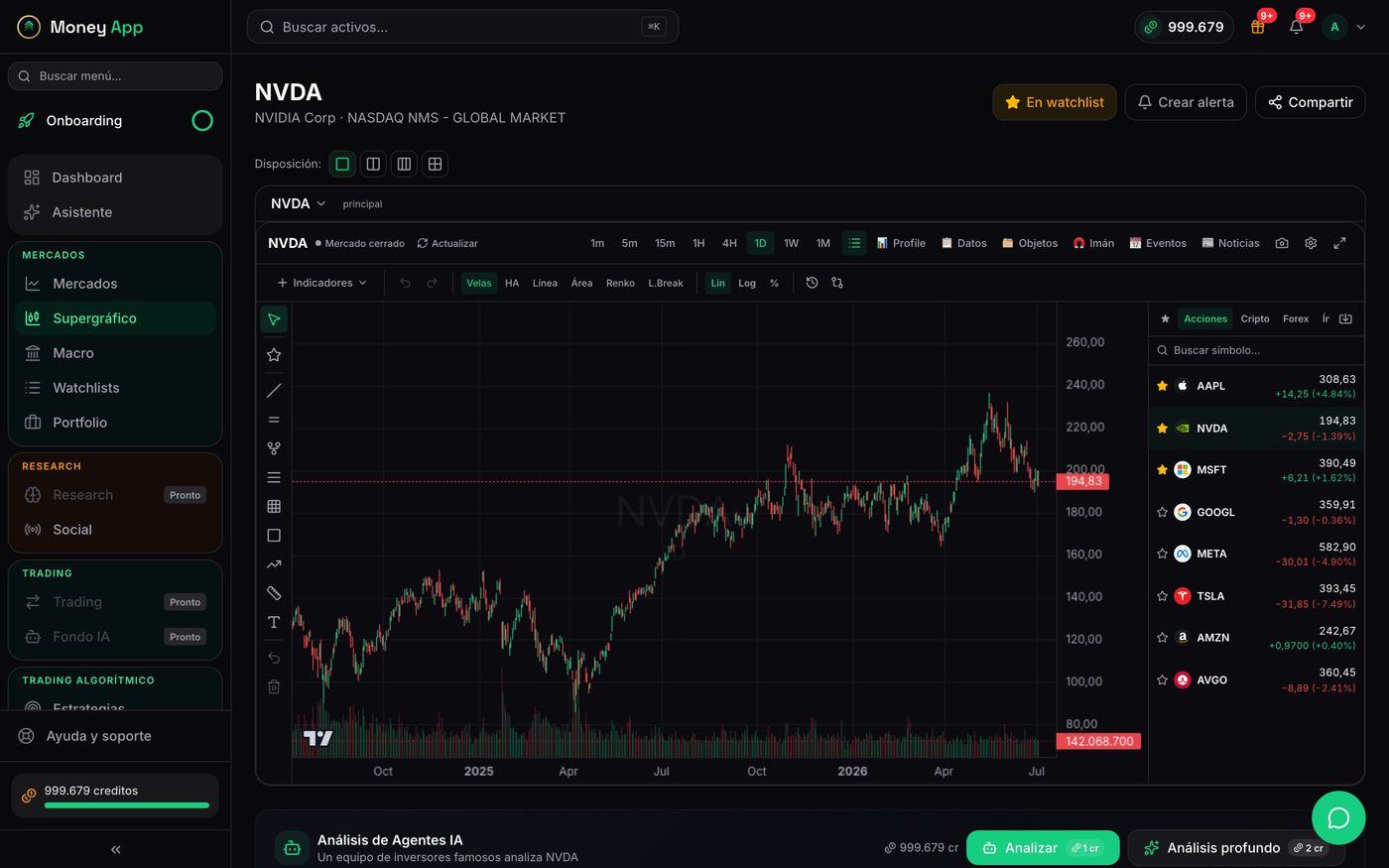Click the undo arrow in drawing toolbar

(274, 658)
